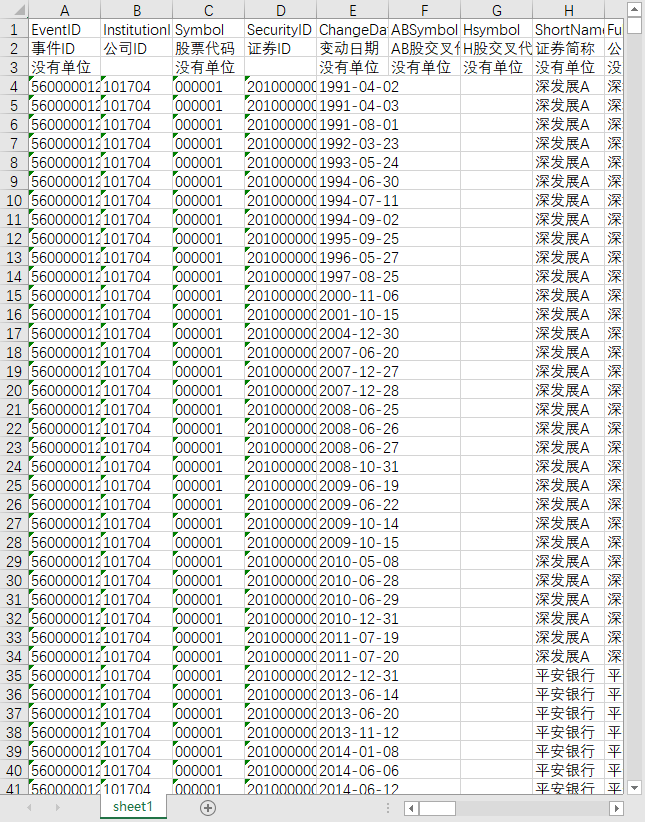This screenshot has height=822, width=645.
Task: Click 101704 cell in row 4
Action: (x=136, y=86)
